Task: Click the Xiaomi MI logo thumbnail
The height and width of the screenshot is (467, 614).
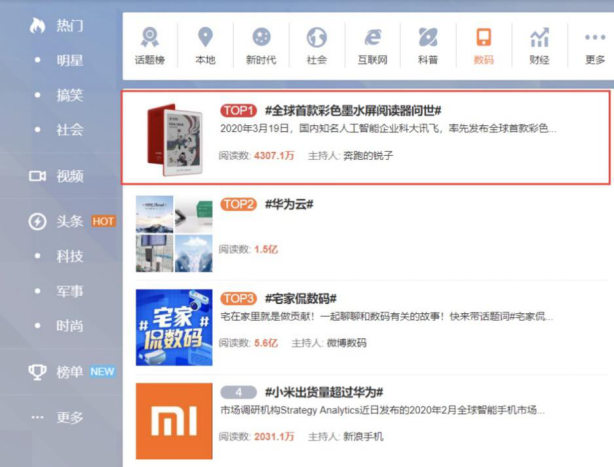Action: click(x=174, y=421)
